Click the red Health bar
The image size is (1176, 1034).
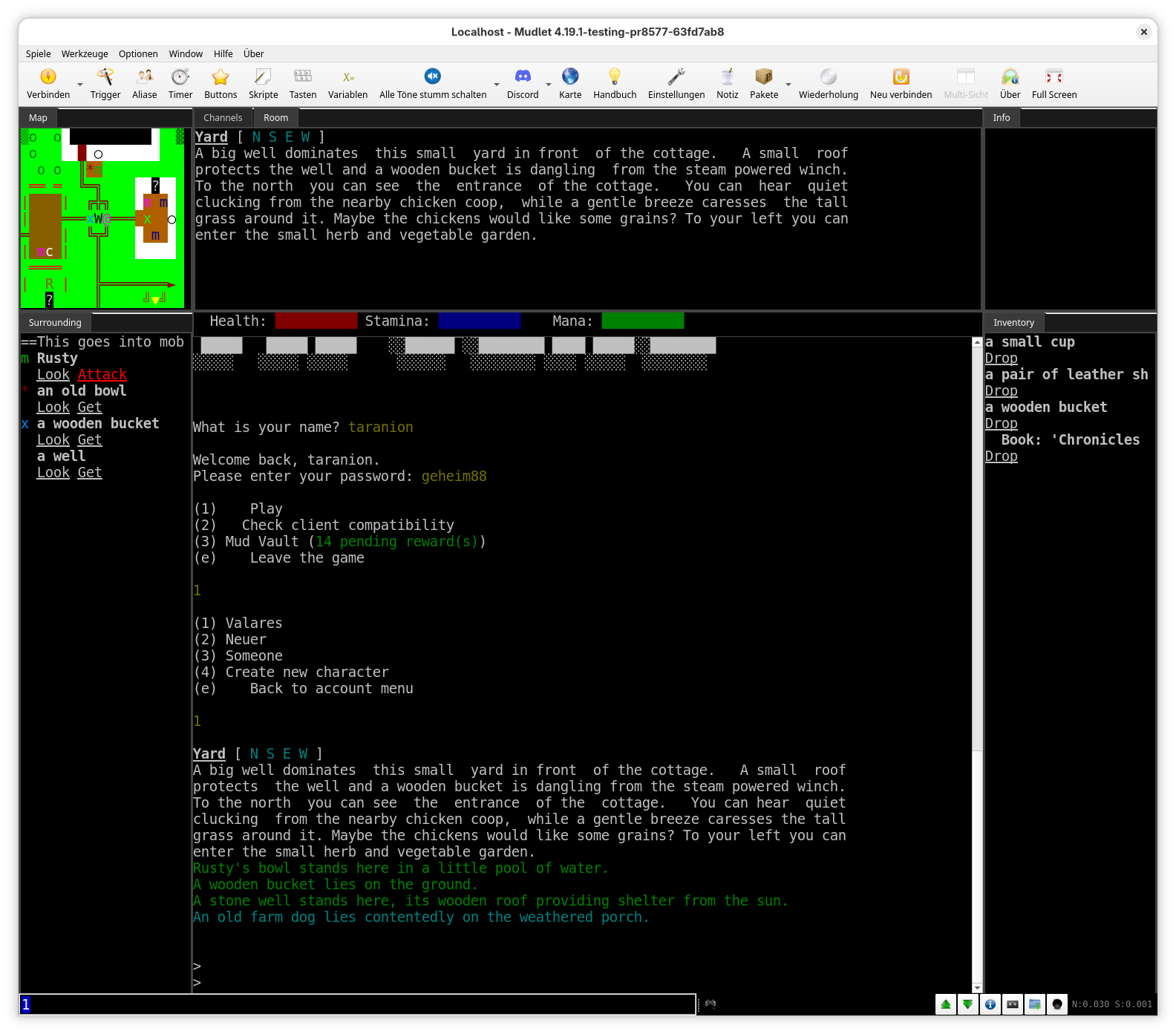[316, 321]
